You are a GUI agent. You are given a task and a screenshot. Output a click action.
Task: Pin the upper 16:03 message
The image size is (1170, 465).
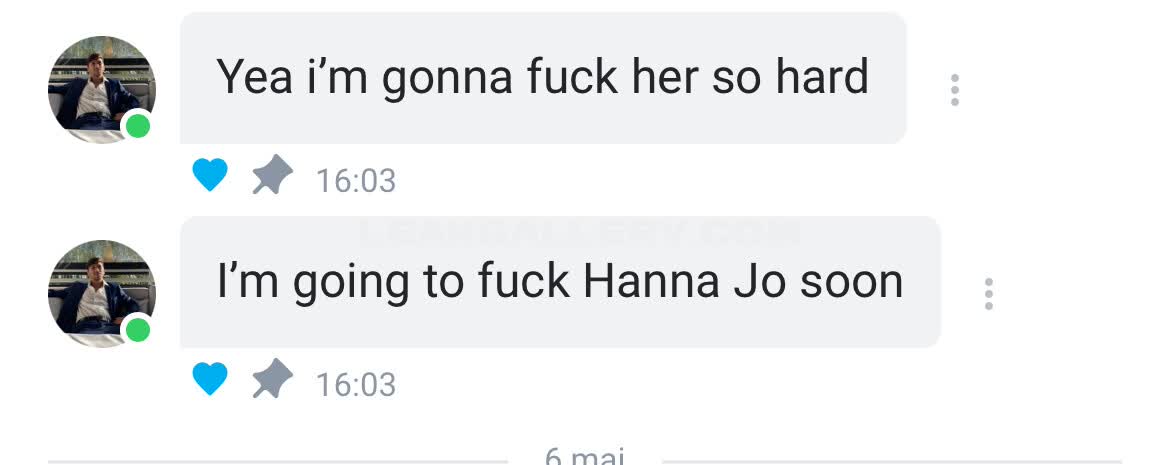[272, 175]
